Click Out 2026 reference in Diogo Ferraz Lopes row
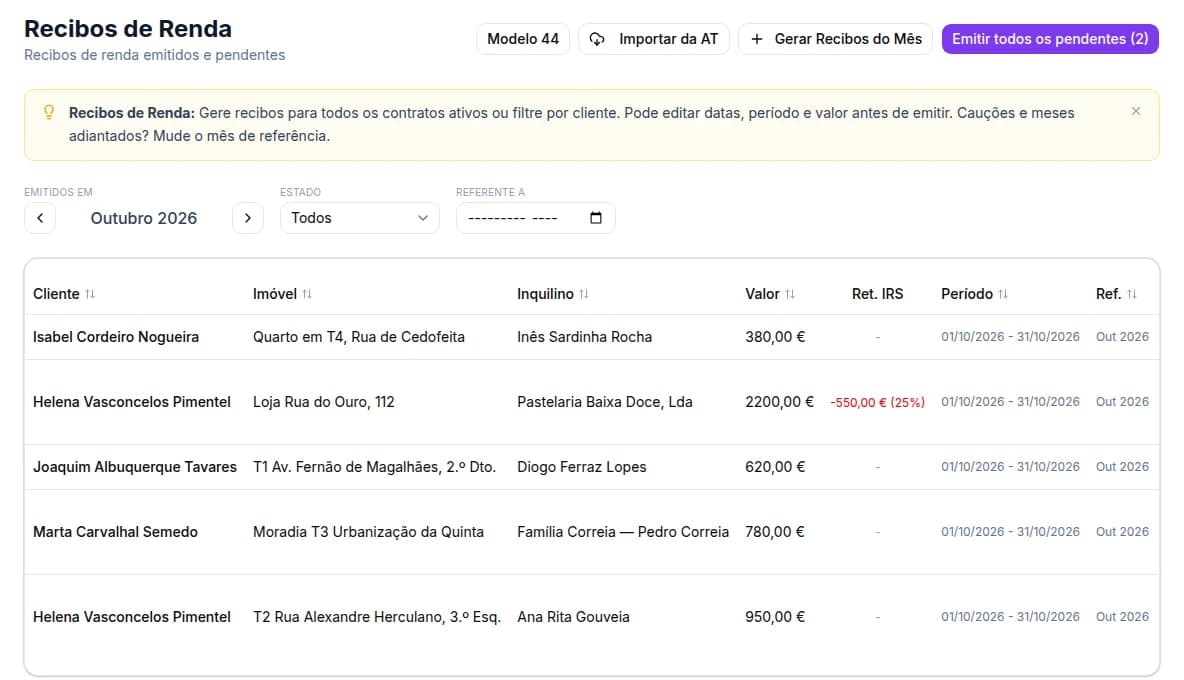Viewport: 1184px width, 680px height. (x=1122, y=467)
